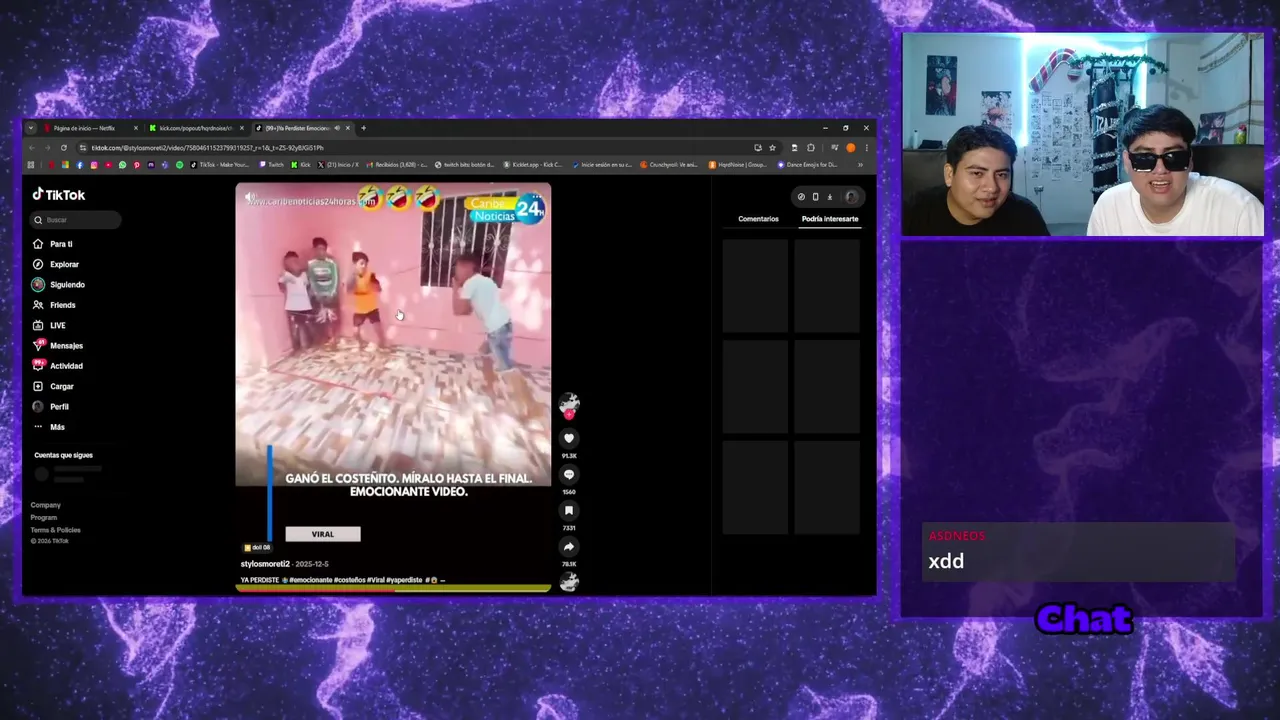Switch to the kick.com popout tab
Image resolution: width=1280 pixels, height=720 pixels.
(195, 128)
